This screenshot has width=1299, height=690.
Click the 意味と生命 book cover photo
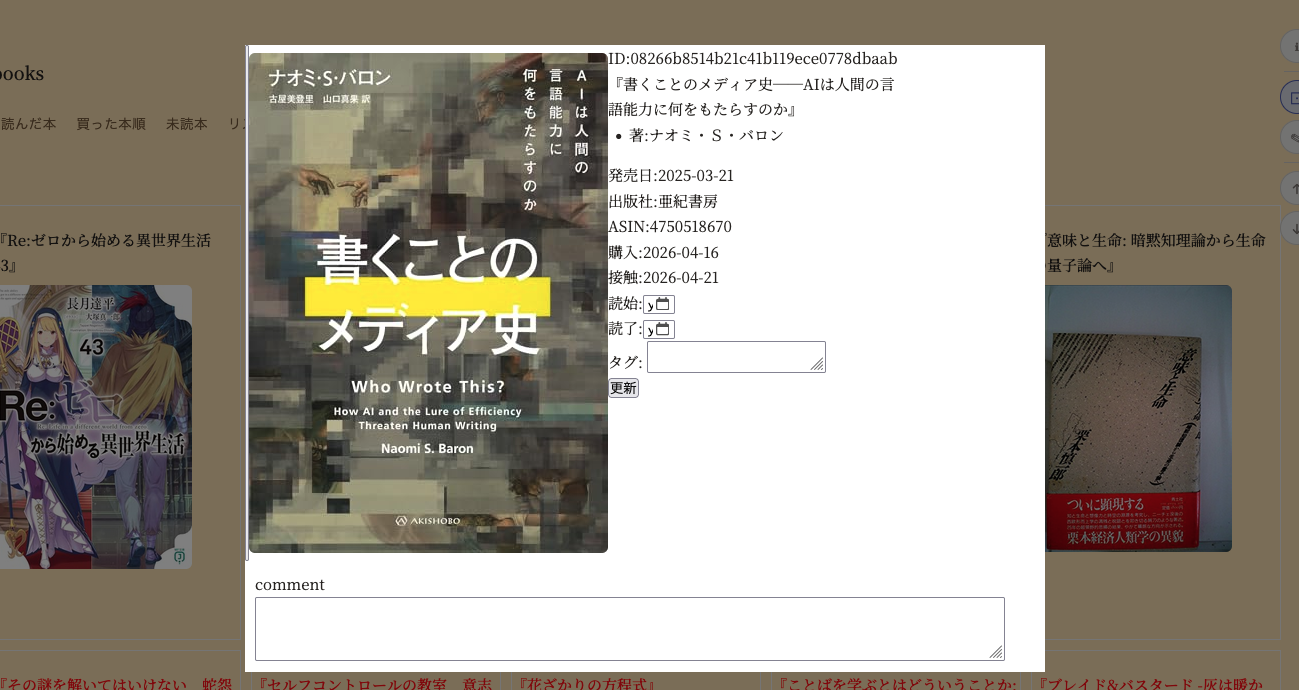(x=1138, y=418)
